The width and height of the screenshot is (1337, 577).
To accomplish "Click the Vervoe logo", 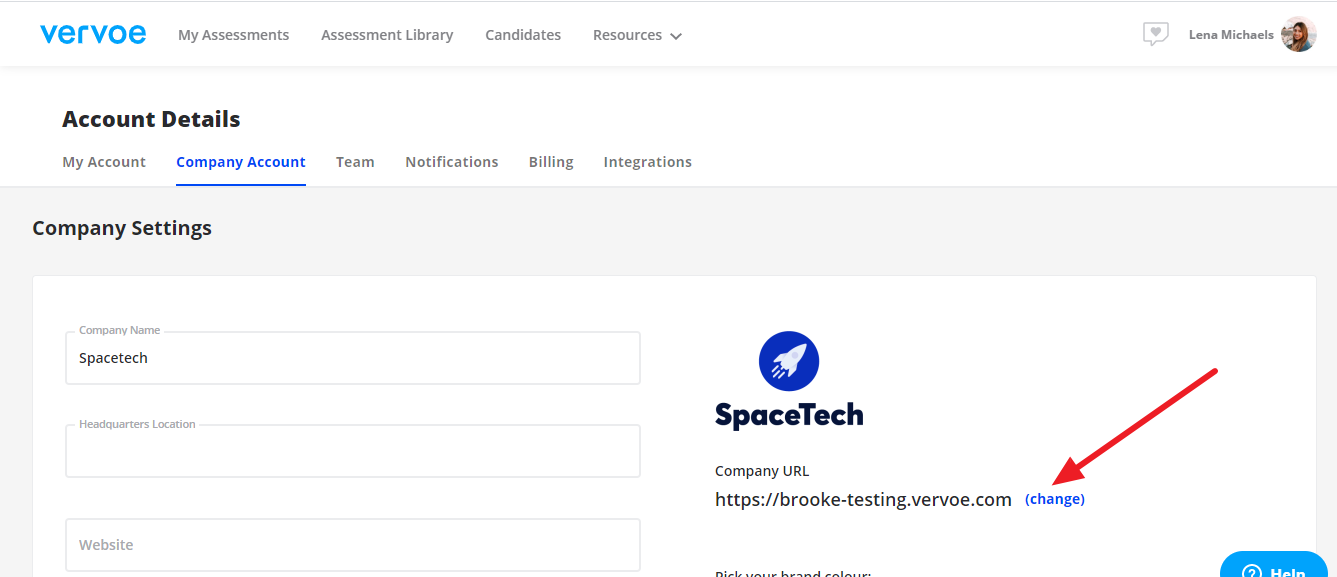I will pos(93,35).
